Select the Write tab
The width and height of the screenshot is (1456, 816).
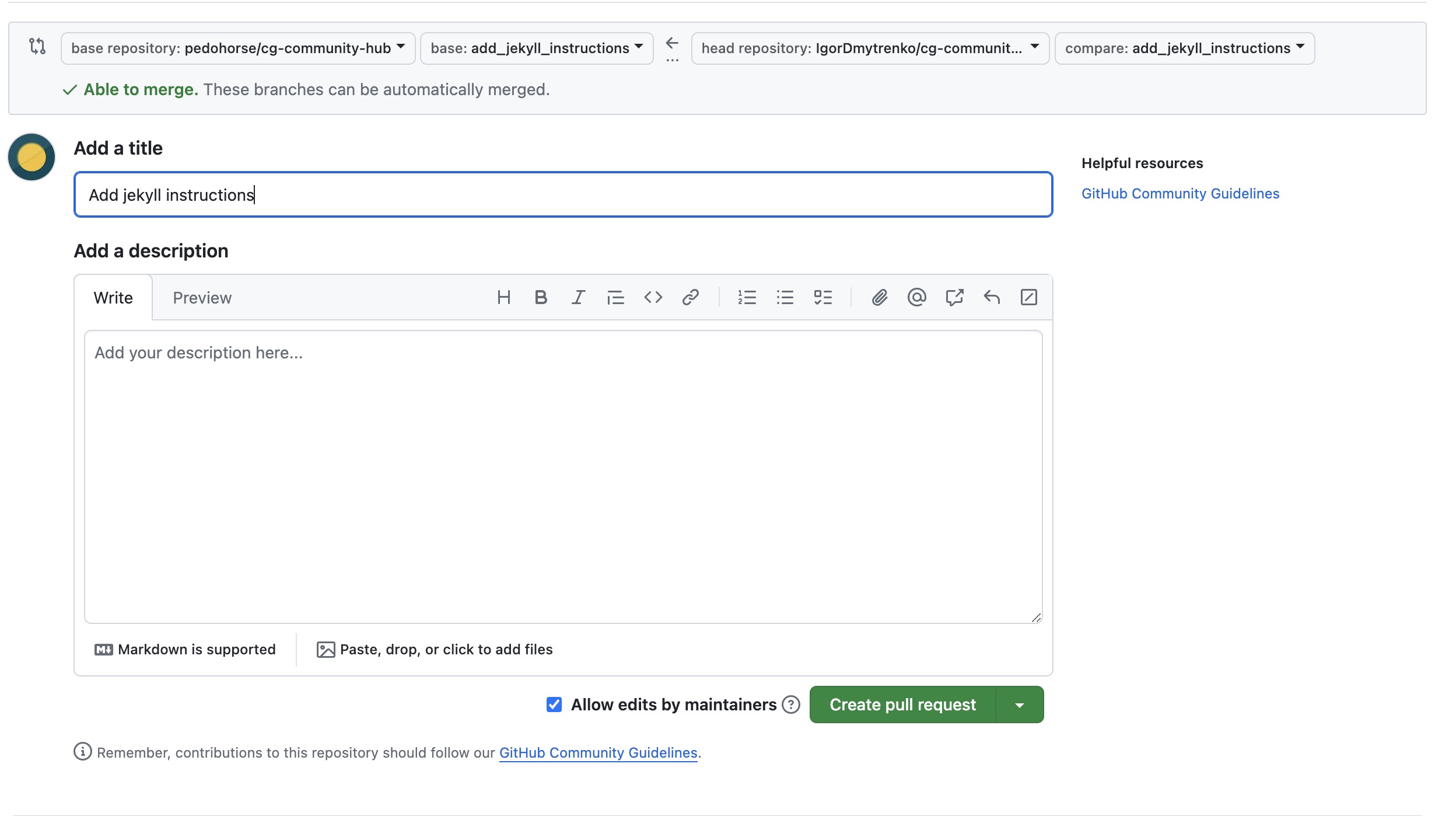click(x=113, y=298)
